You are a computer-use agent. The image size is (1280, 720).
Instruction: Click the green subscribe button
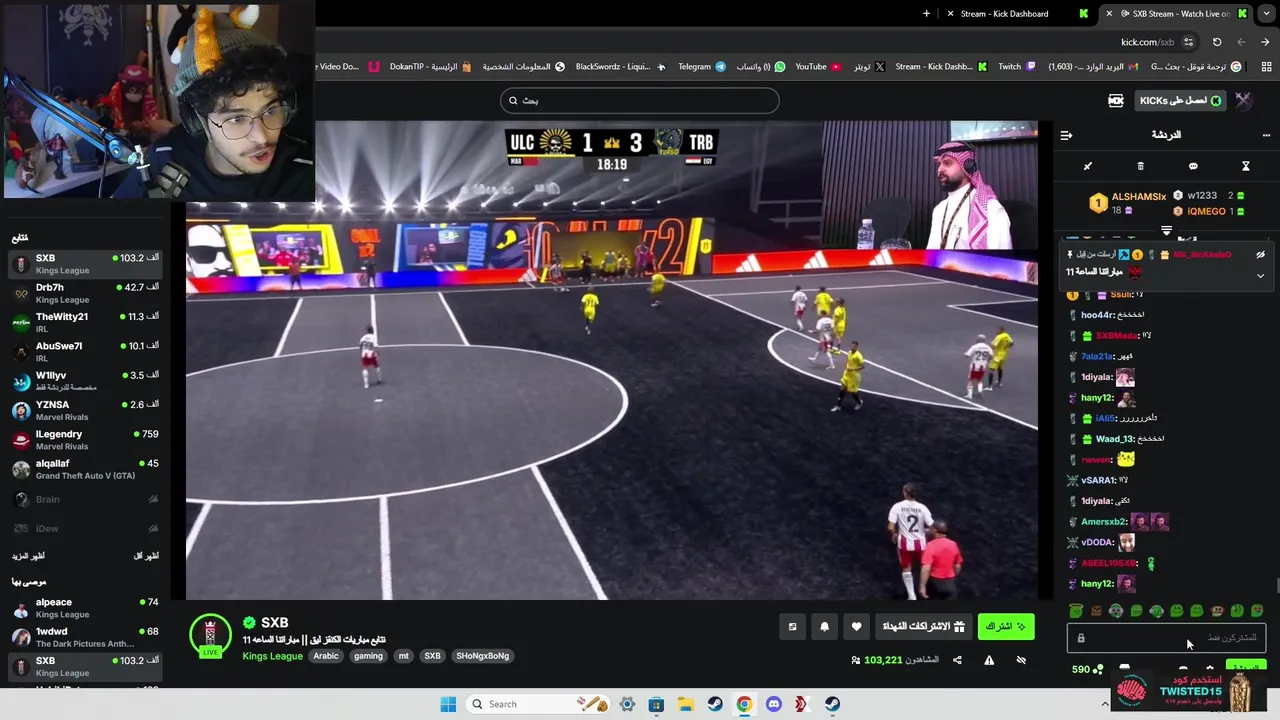[x=1006, y=627]
